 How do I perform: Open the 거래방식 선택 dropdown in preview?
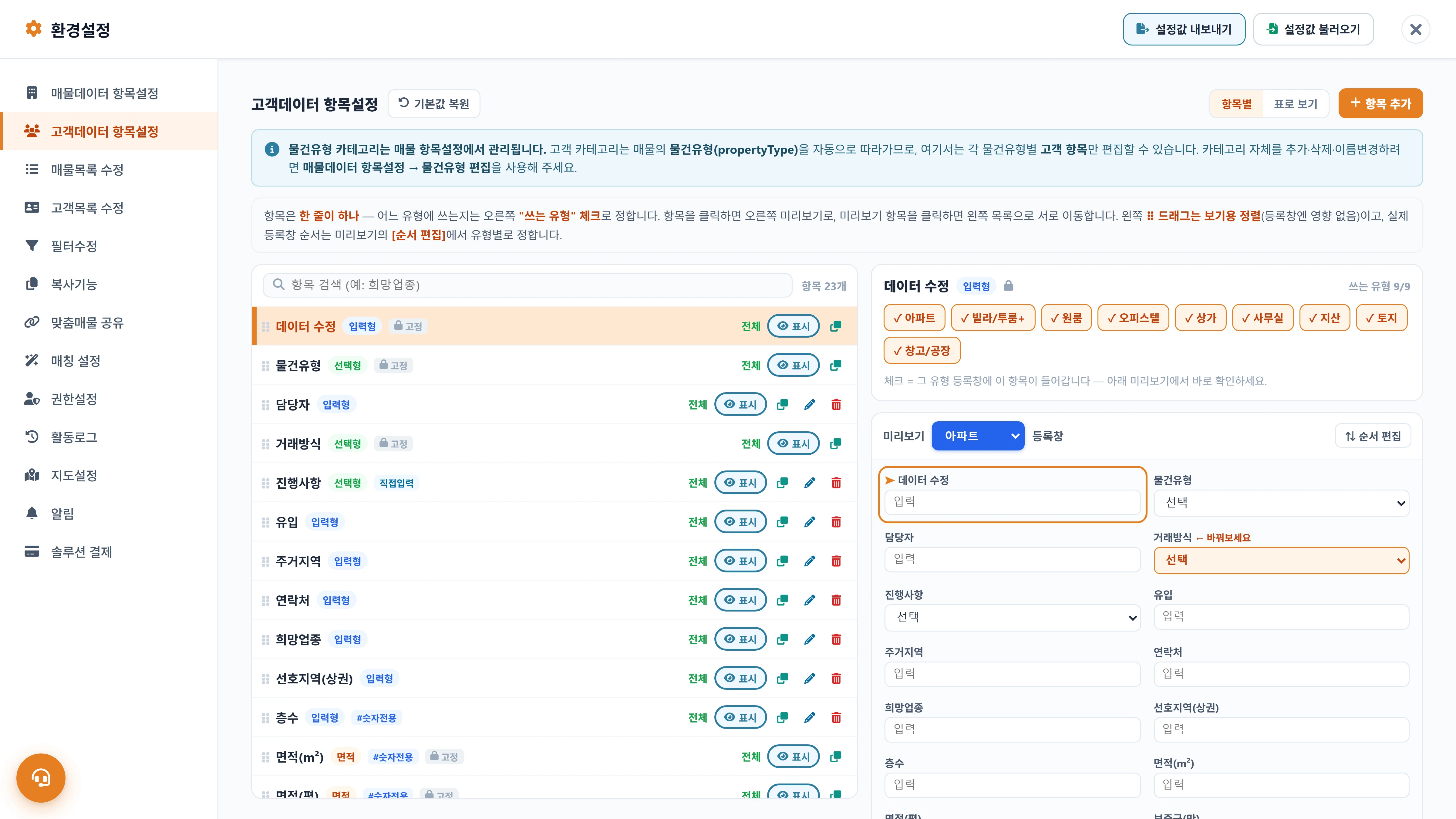point(1281,560)
